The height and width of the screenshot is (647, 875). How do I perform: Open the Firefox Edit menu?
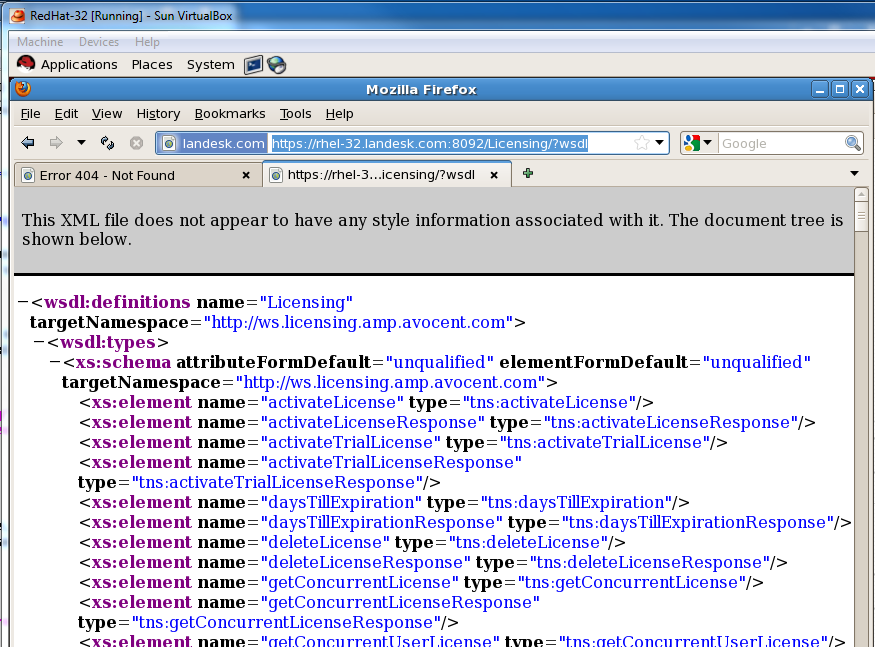[66, 114]
